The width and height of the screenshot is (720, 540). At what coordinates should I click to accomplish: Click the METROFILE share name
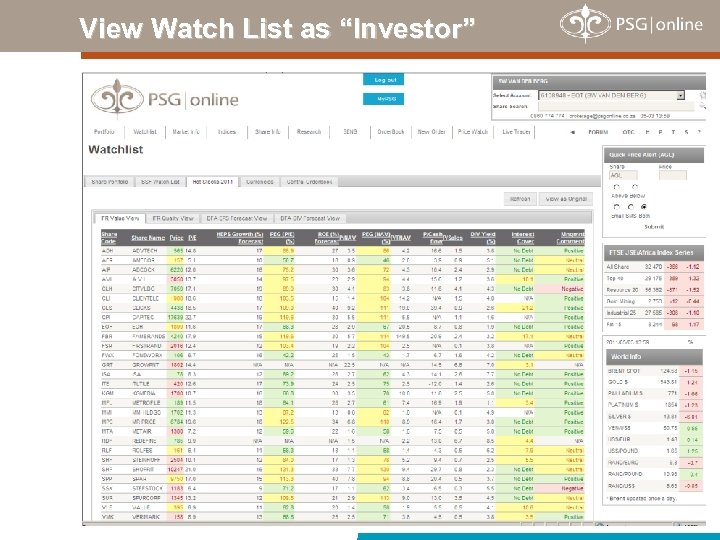(146, 403)
